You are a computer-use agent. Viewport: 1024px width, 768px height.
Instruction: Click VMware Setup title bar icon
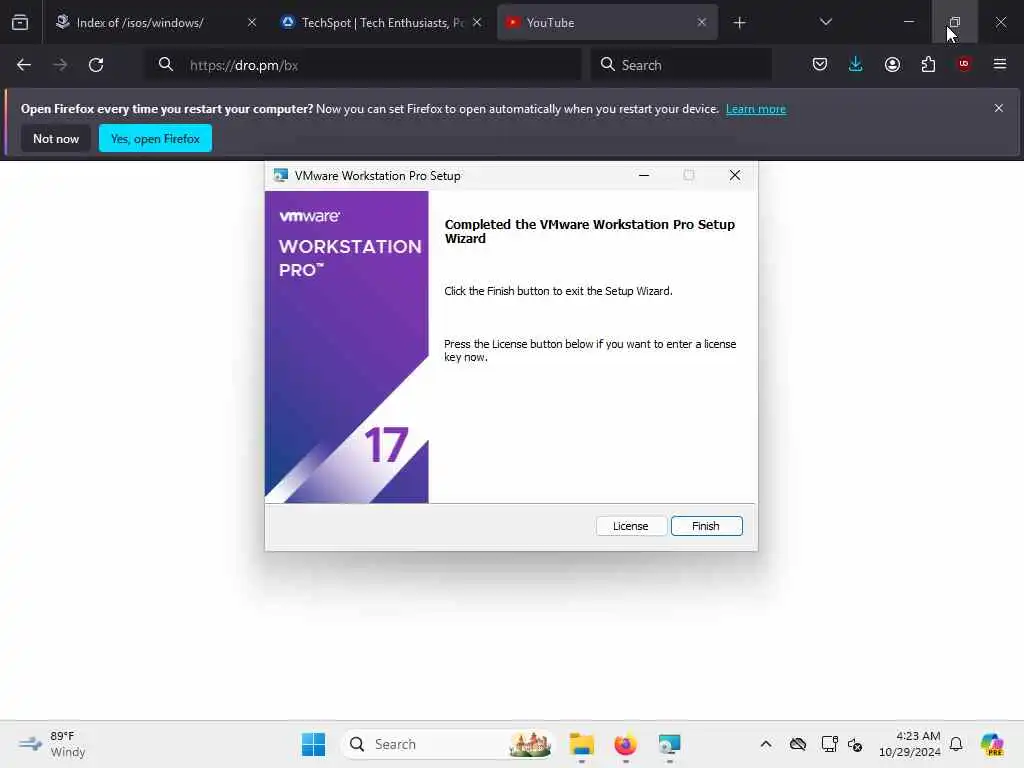pos(281,176)
